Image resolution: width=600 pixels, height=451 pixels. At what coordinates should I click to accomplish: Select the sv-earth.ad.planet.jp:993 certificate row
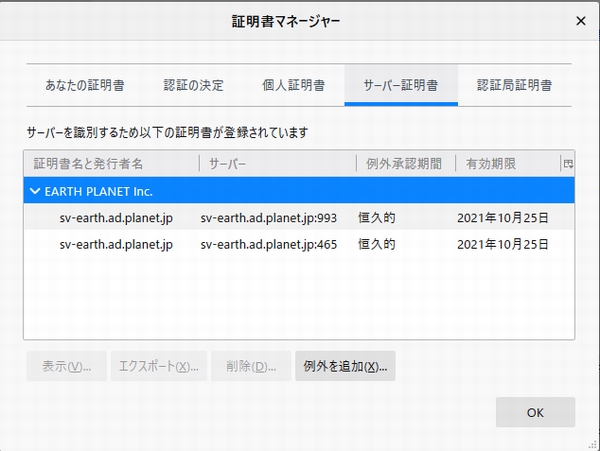click(x=299, y=218)
